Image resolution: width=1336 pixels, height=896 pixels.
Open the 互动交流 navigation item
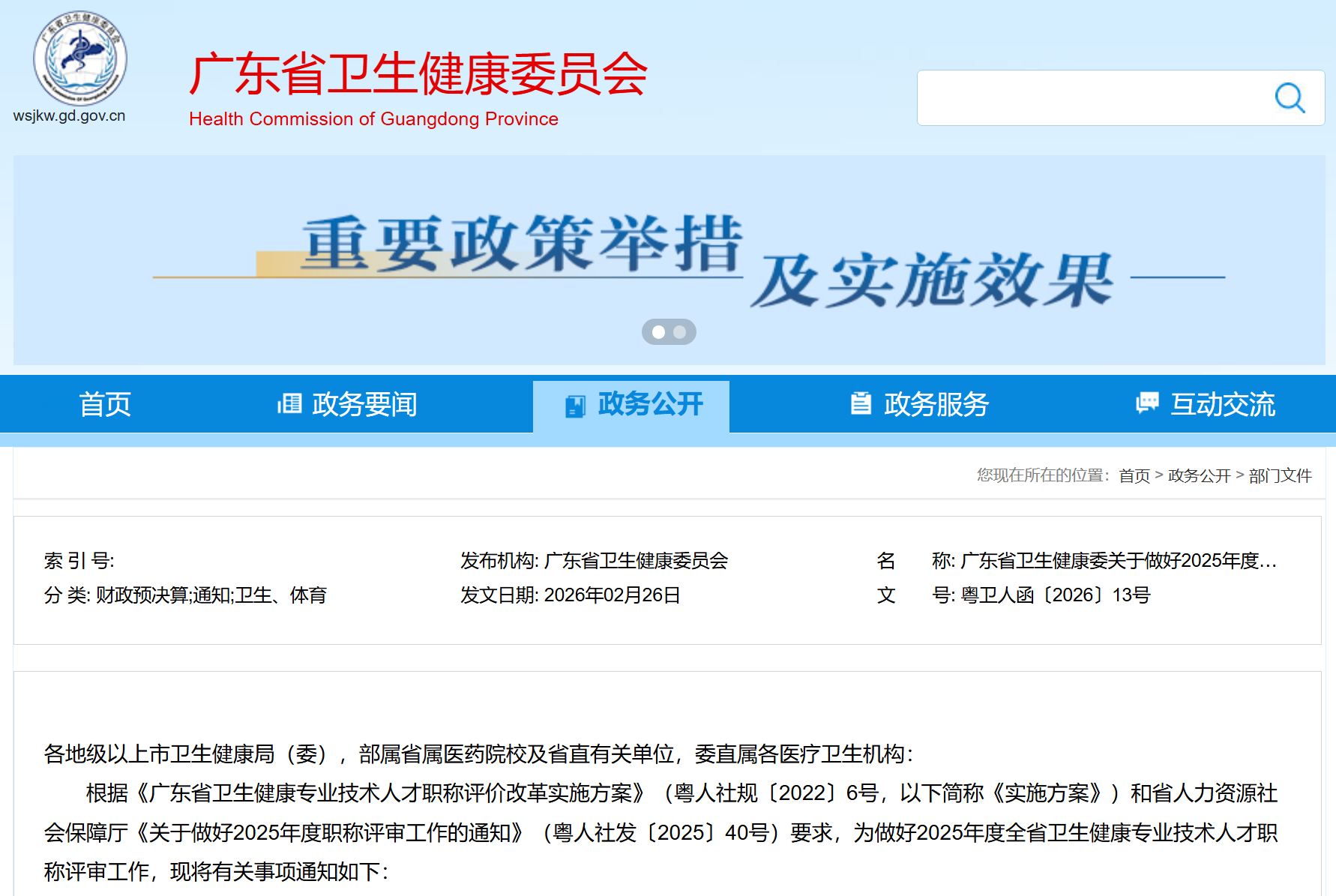pos(1223,404)
